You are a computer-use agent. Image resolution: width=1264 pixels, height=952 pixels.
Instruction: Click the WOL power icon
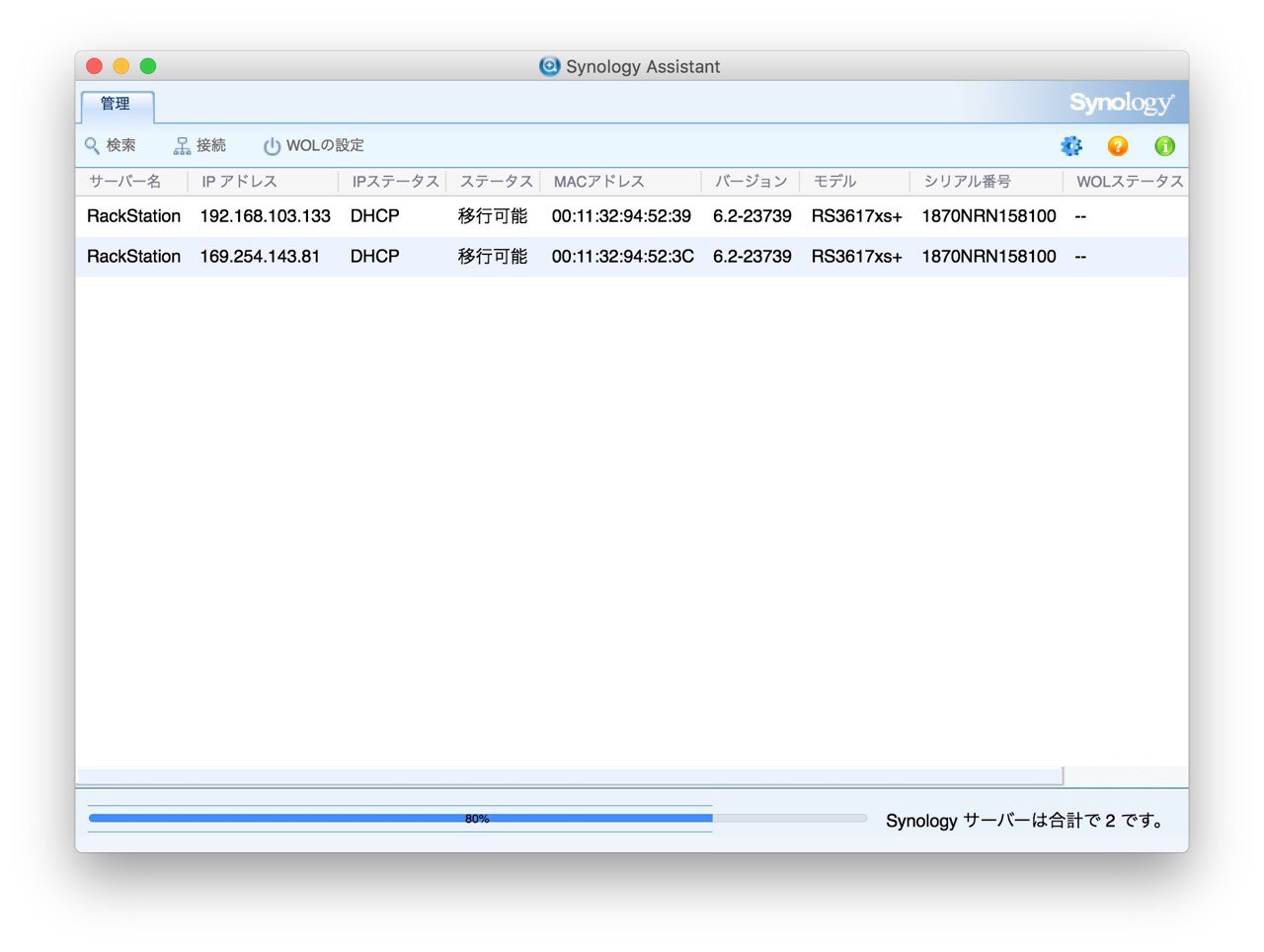point(272,146)
